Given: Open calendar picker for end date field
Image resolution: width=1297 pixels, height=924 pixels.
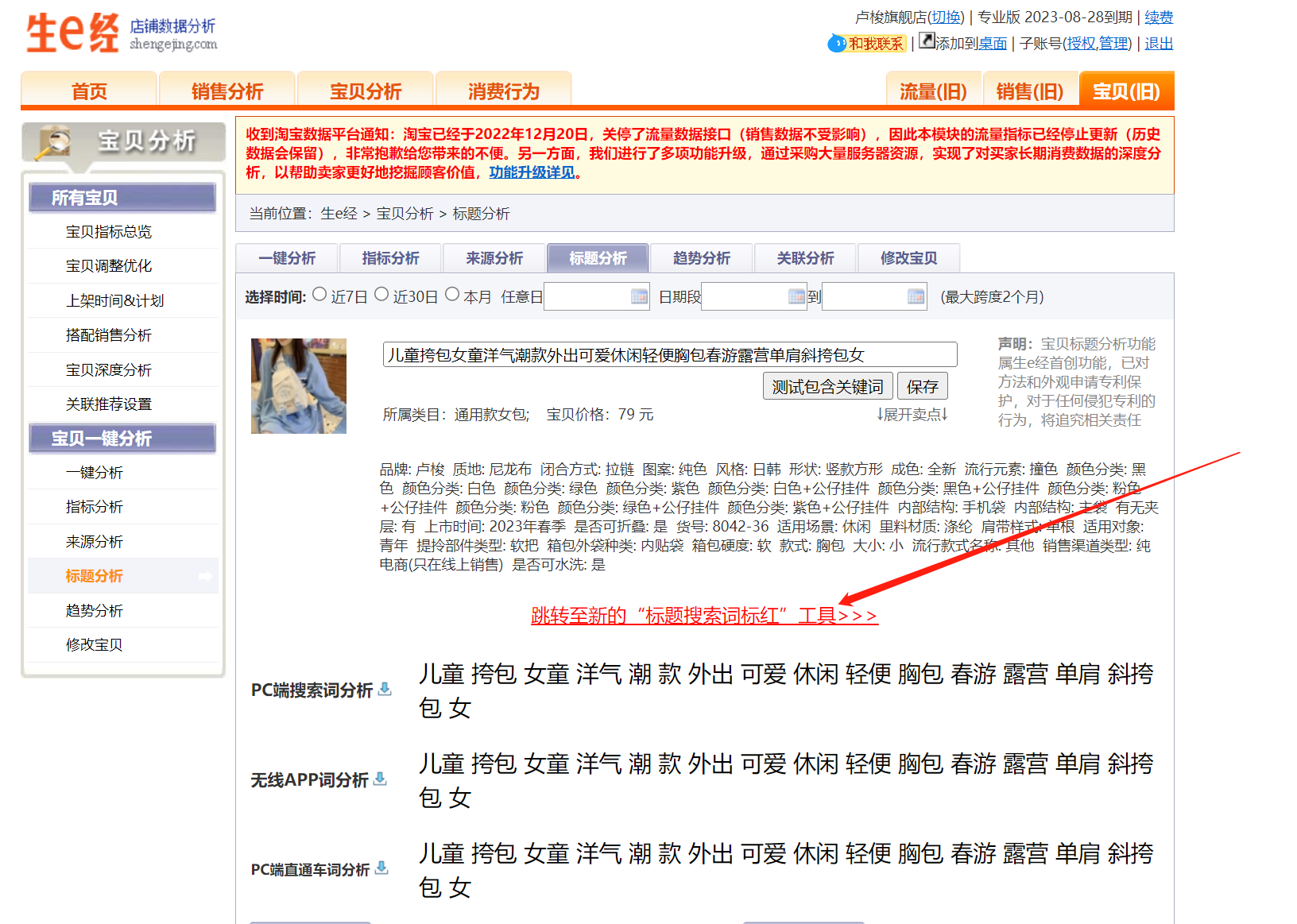Looking at the screenshot, I should pos(916,296).
